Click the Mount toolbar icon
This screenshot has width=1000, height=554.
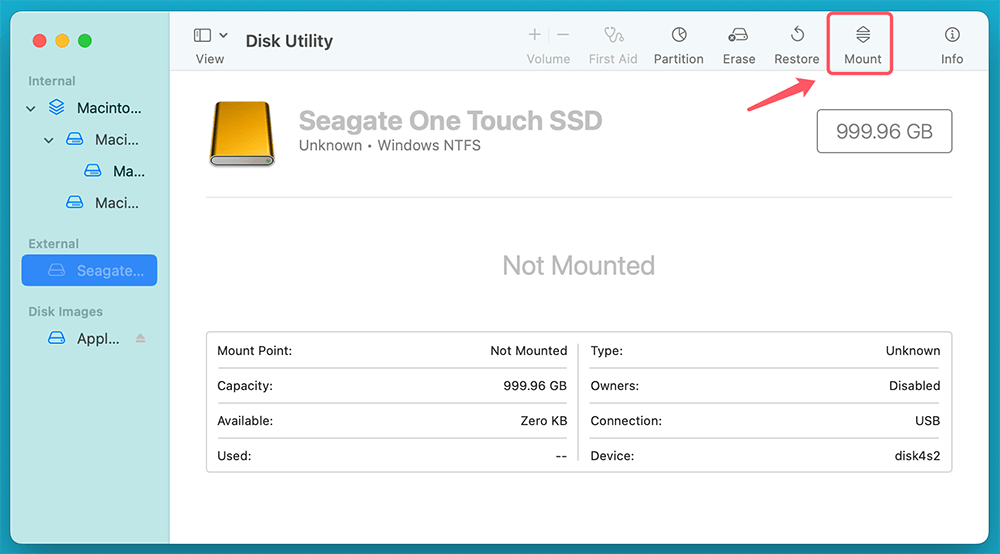point(862,35)
